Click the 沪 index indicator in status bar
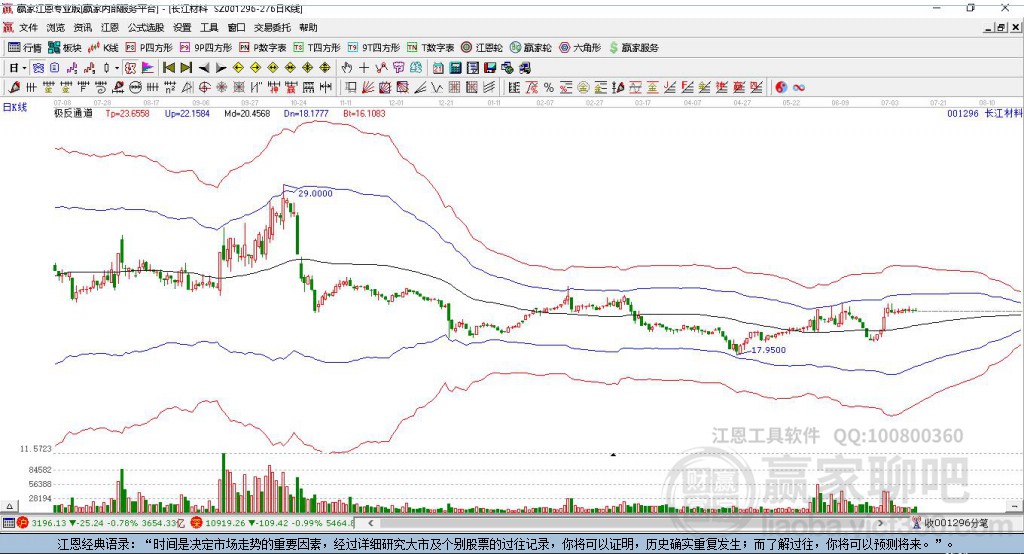Viewport: 1024px width, 554px height. click(x=23, y=523)
